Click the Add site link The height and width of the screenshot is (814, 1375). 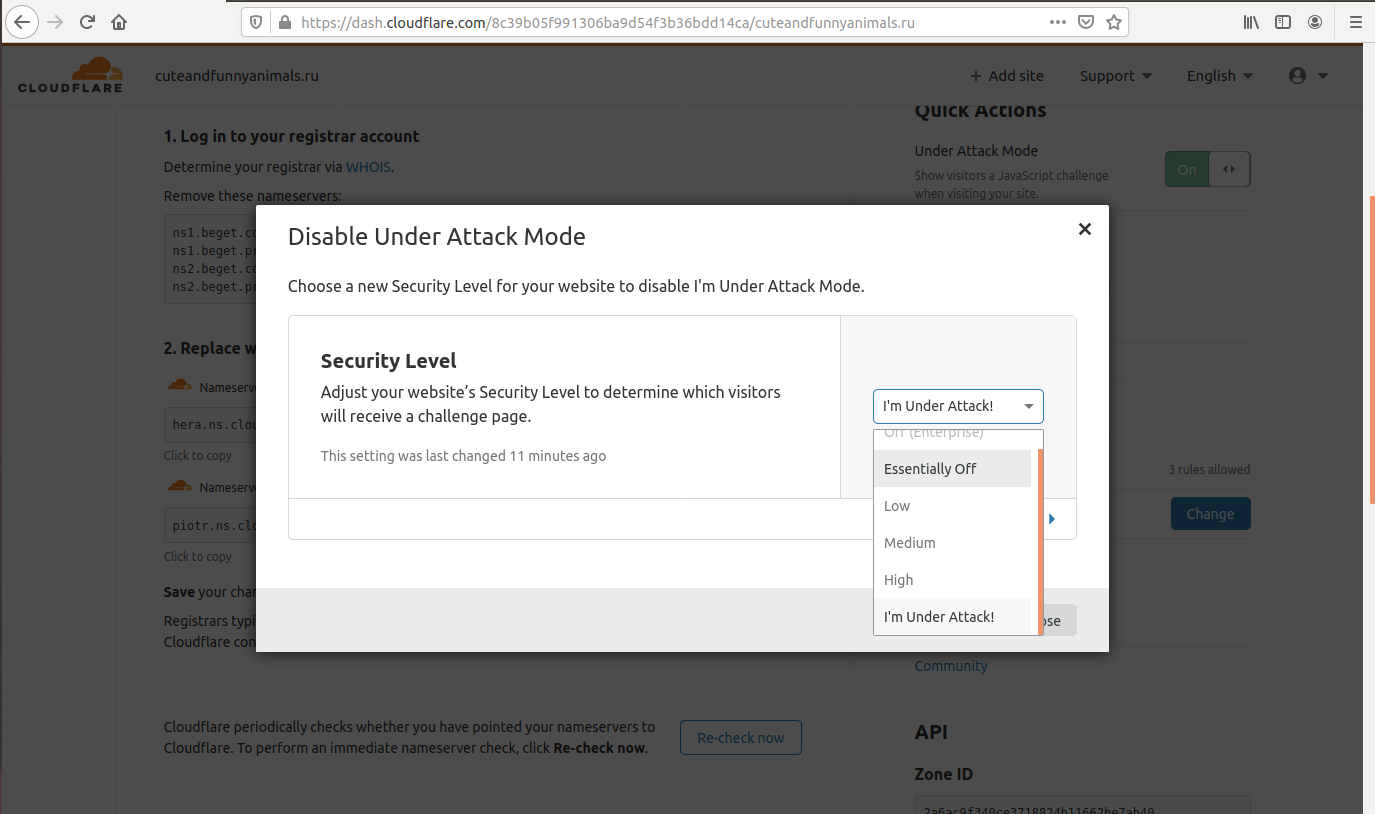[x=1006, y=76]
